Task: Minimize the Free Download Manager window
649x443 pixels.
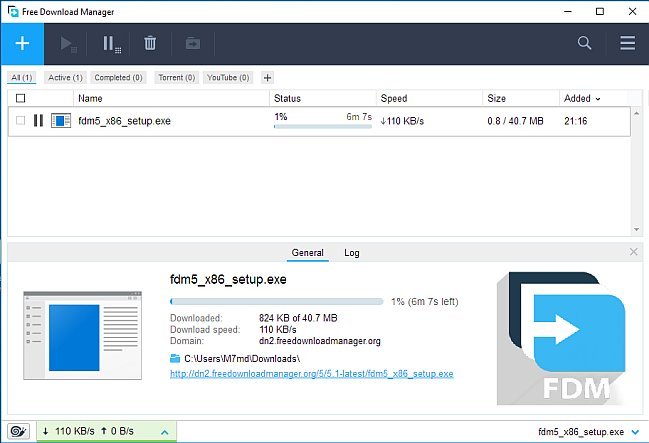Action: click(568, 11)
